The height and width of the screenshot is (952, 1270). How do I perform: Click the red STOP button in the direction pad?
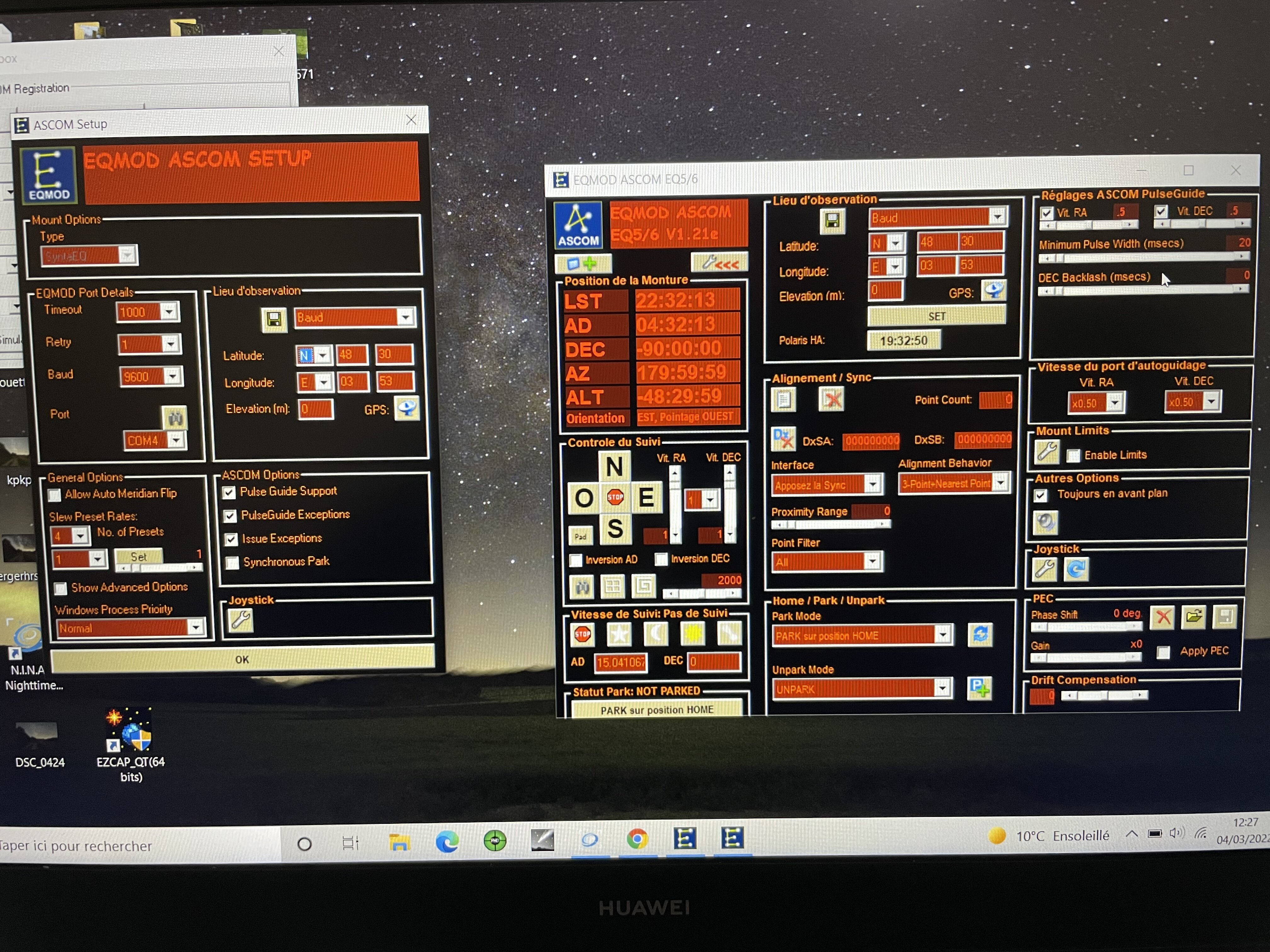[x=615, y=497]
